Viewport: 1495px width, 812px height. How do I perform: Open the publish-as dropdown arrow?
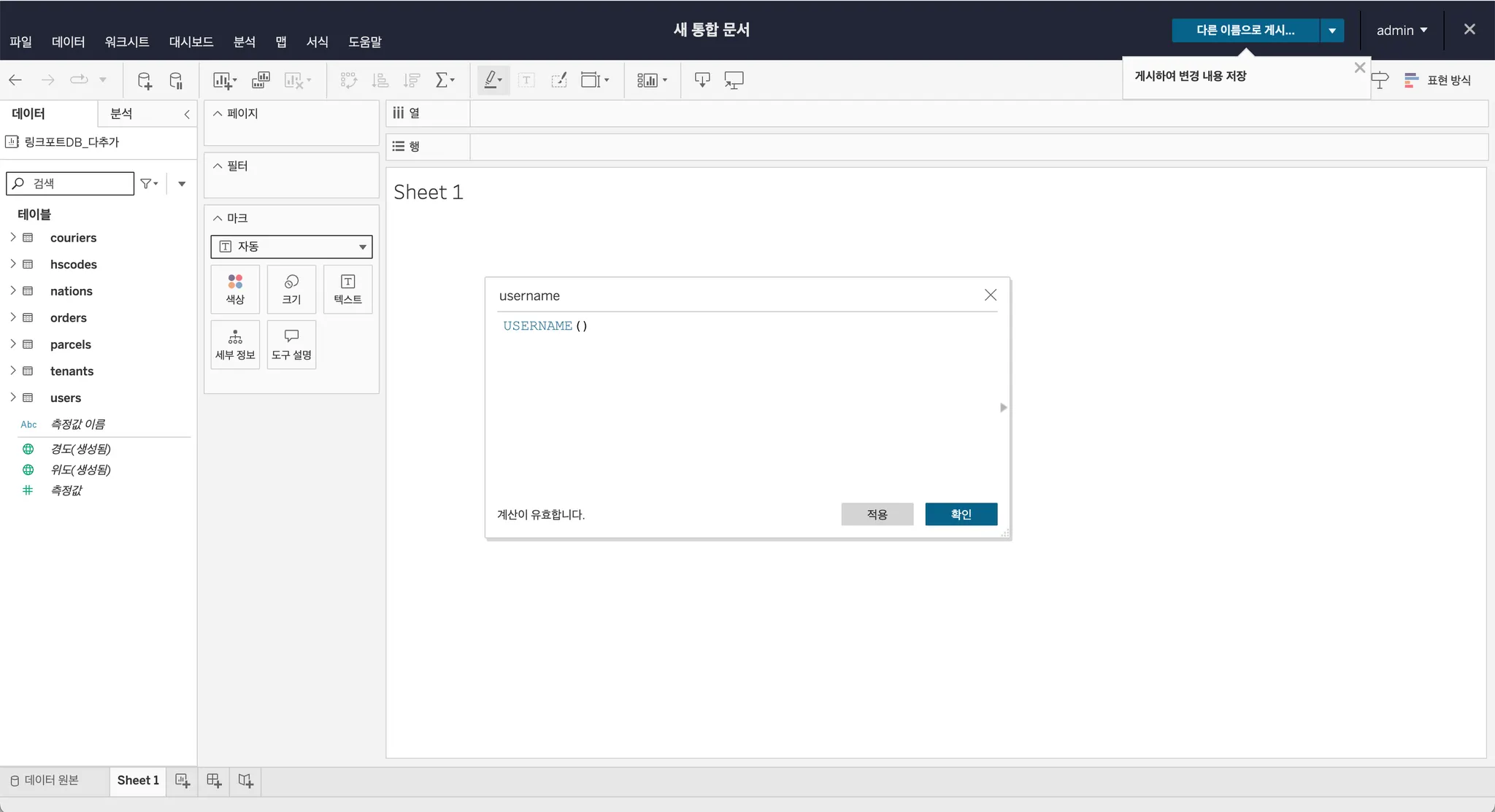1332,31
